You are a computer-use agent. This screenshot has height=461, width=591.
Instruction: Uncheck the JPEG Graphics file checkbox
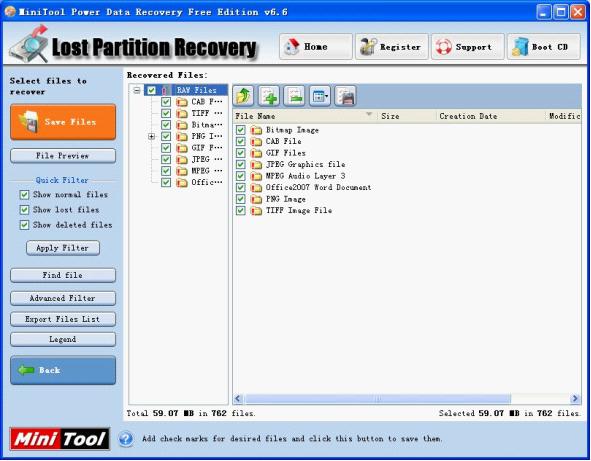[x=240, y=165]
